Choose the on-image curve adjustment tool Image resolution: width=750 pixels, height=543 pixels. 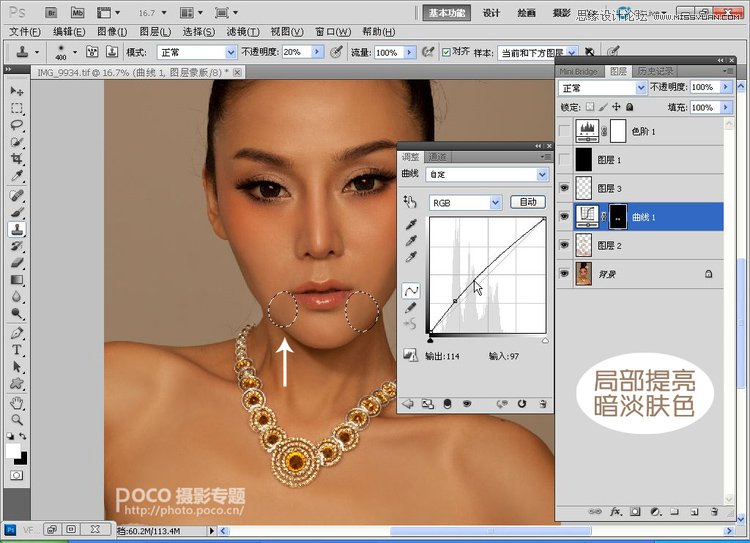tap(410, 202)
